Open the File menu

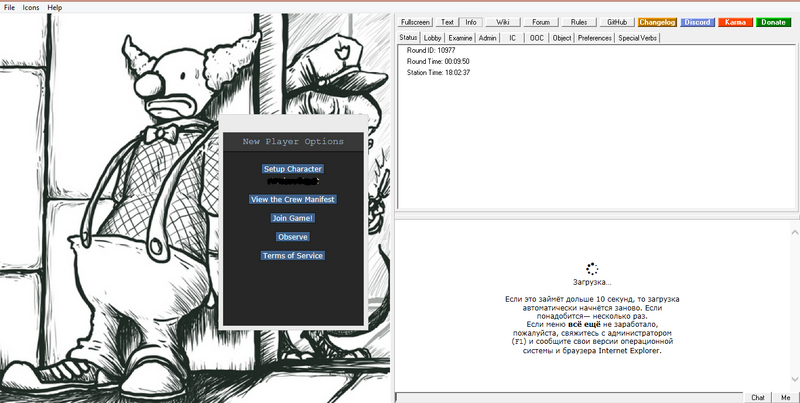(x=9, y=8)
